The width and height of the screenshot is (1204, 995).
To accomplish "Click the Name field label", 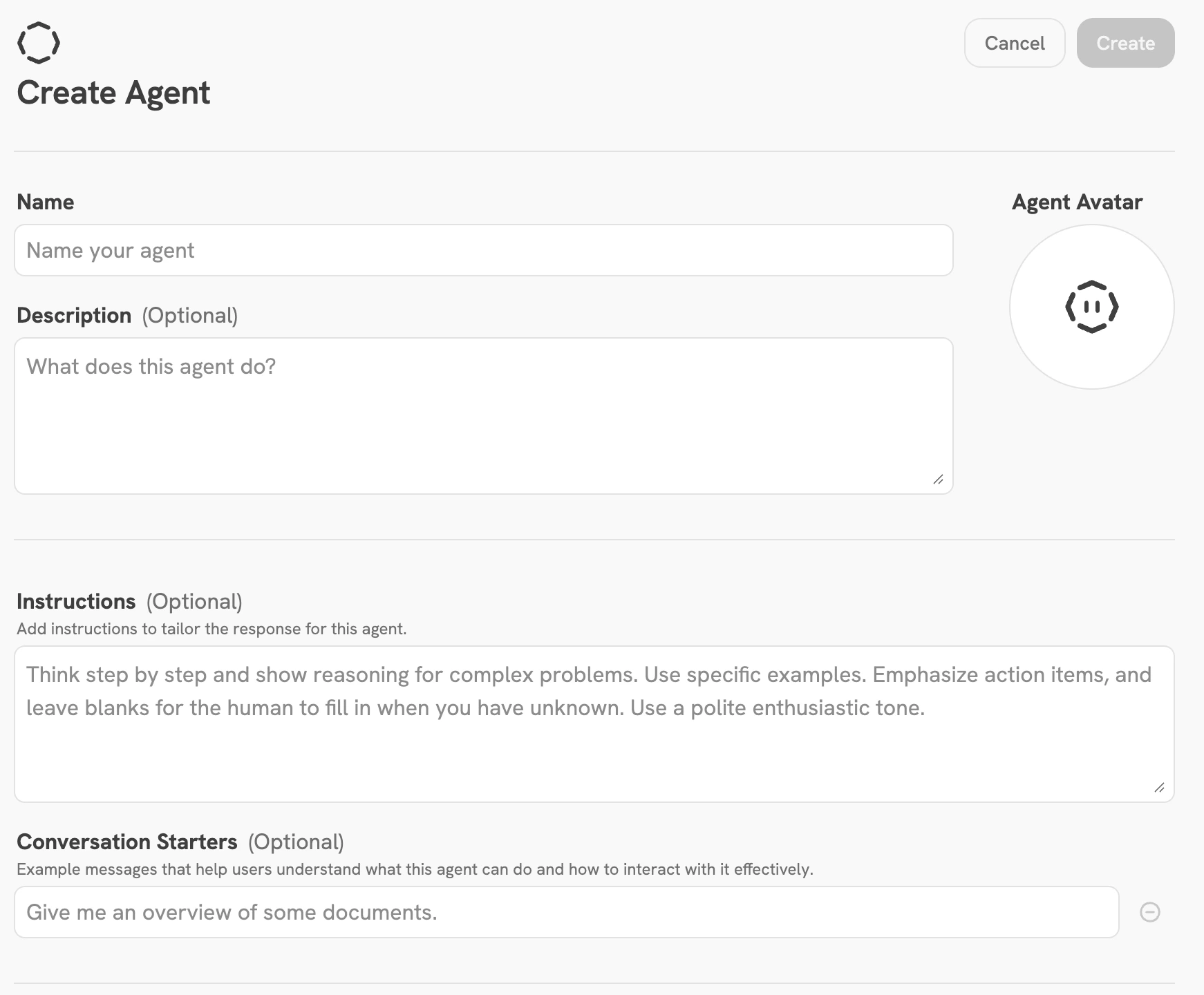I will [x=45, y=201].
